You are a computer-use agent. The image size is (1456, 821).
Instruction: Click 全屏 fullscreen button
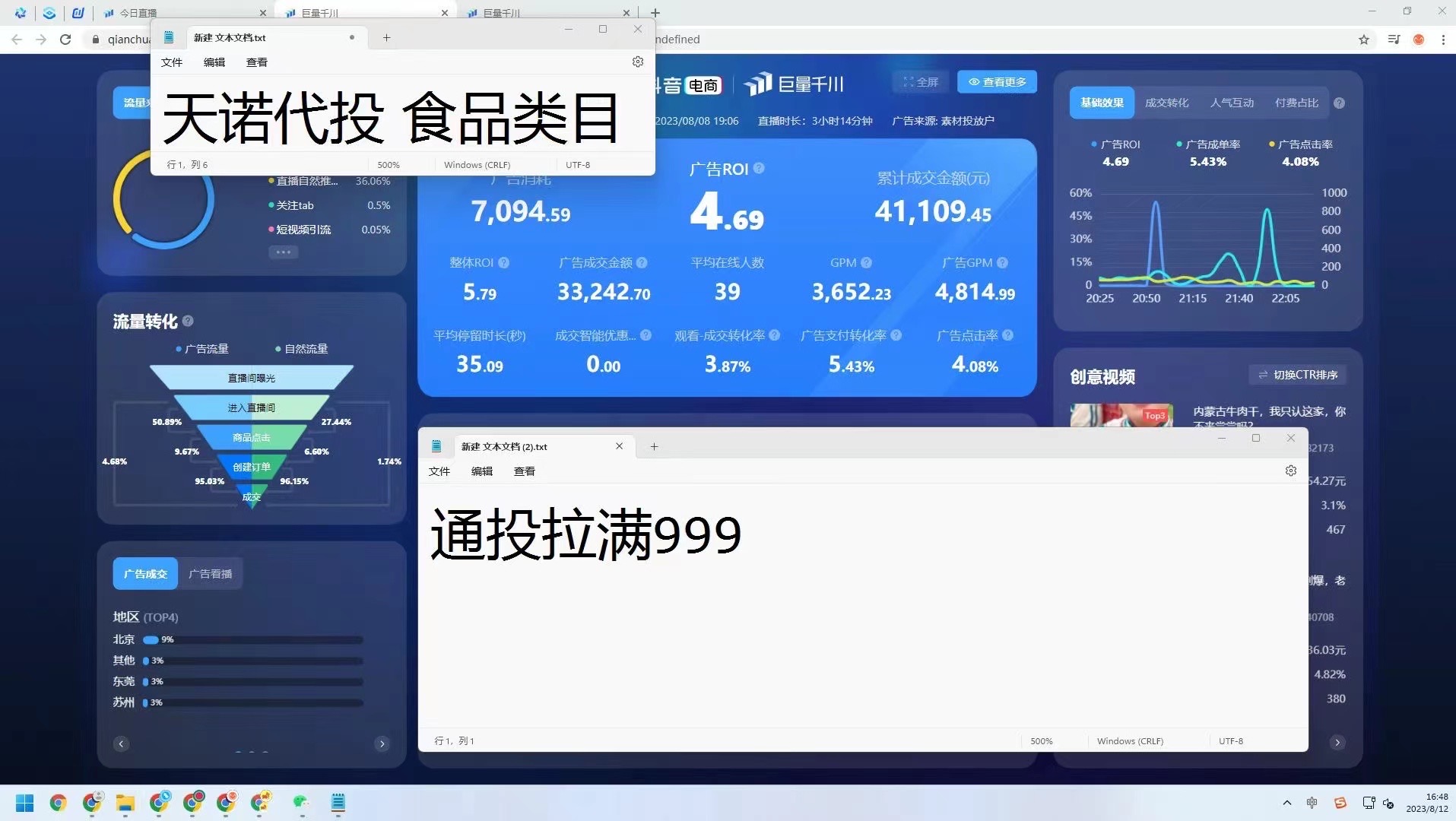[x=921, y=82]
